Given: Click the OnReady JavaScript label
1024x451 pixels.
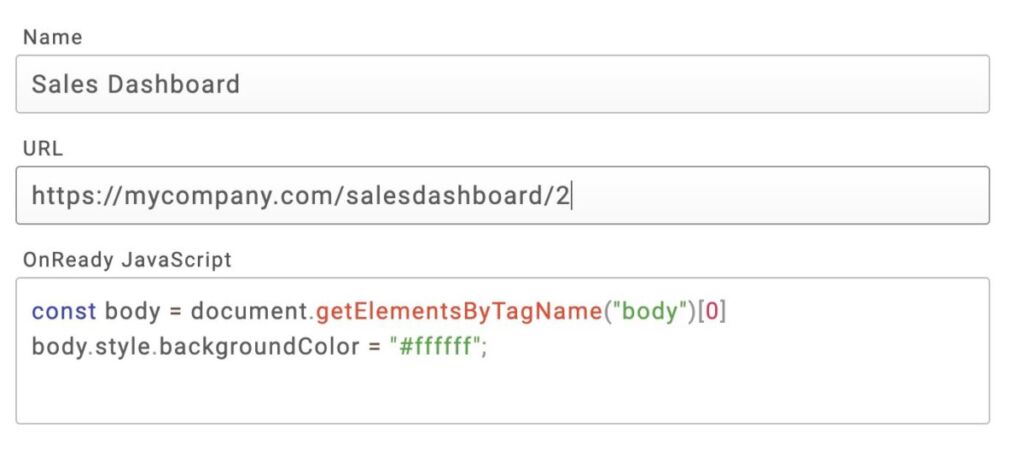Looking at the screenshot, I should [127, 260].
